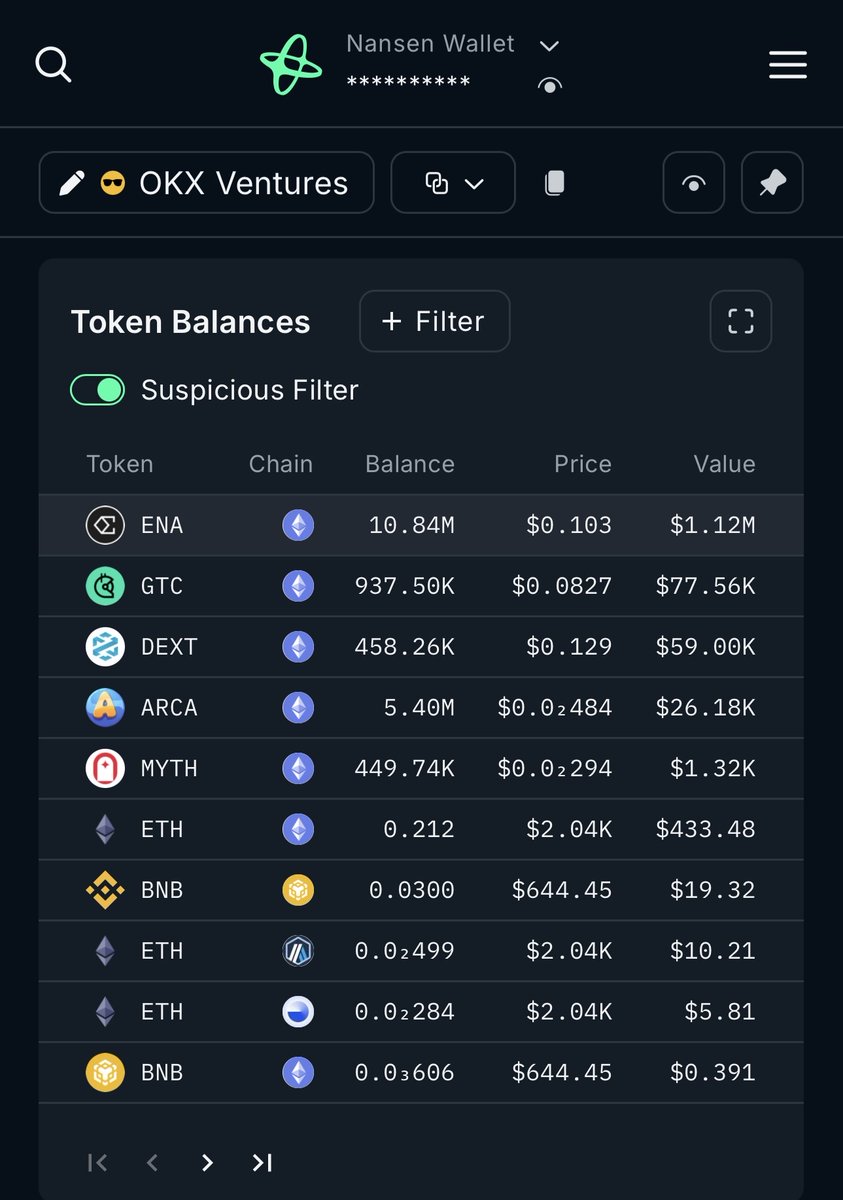Pin the OKX Ventures wallet
Viewport: 843px width, 1200px height.
point(772,183)
